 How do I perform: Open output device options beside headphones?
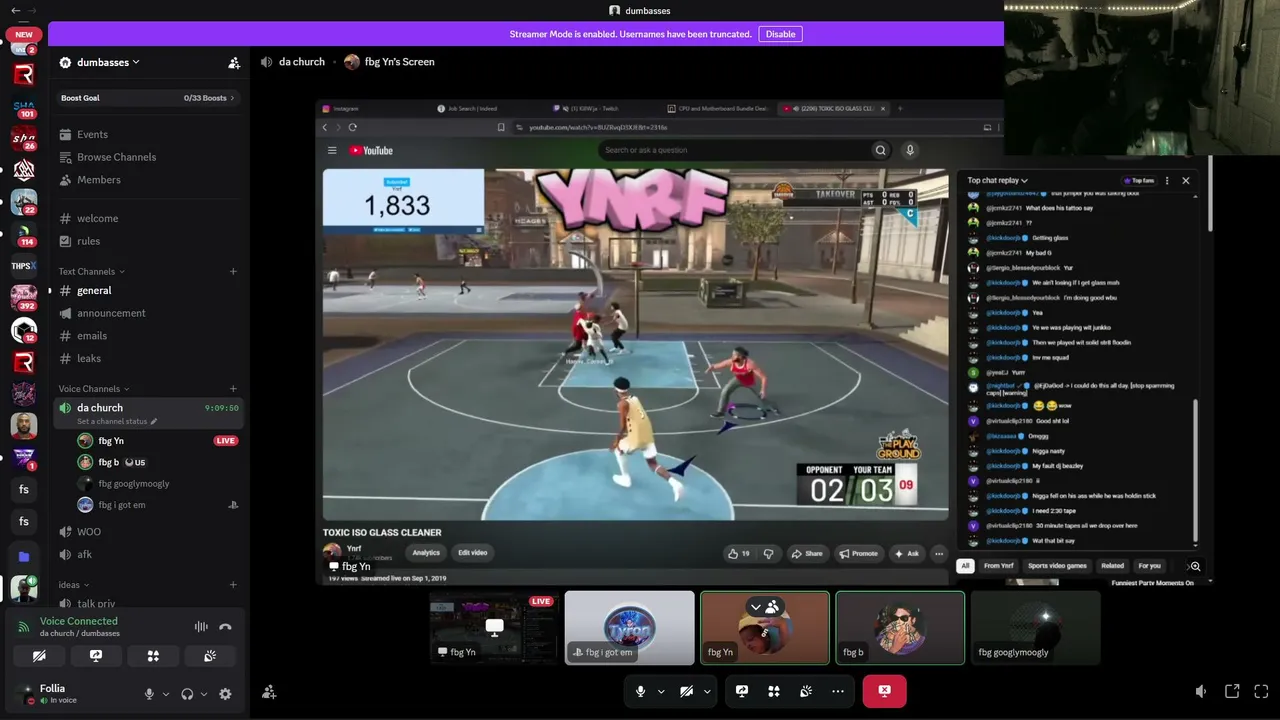click(x=204, y=694)
